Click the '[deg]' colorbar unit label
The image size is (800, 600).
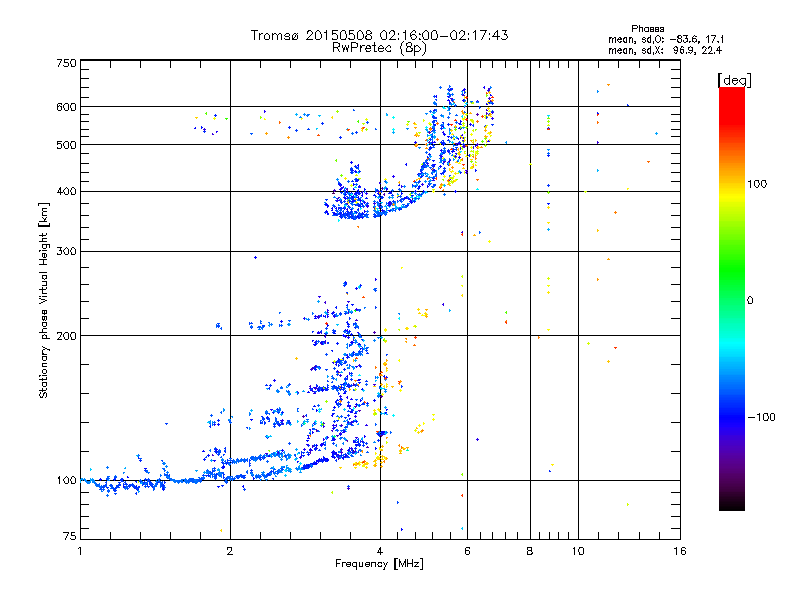coord(734,80)
